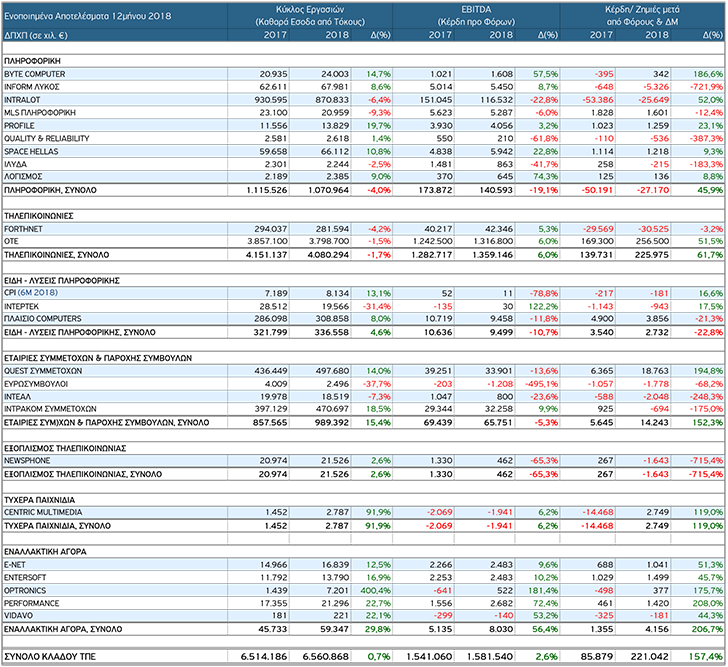Screen dimensions: 728x667
Task: Click ΕΝΑΛΛΑΚΤΙΚΗ ΑΓΟΡΑ total 2018 turnover 59.347
Action: pyautogui.click(x=335, y=629)
